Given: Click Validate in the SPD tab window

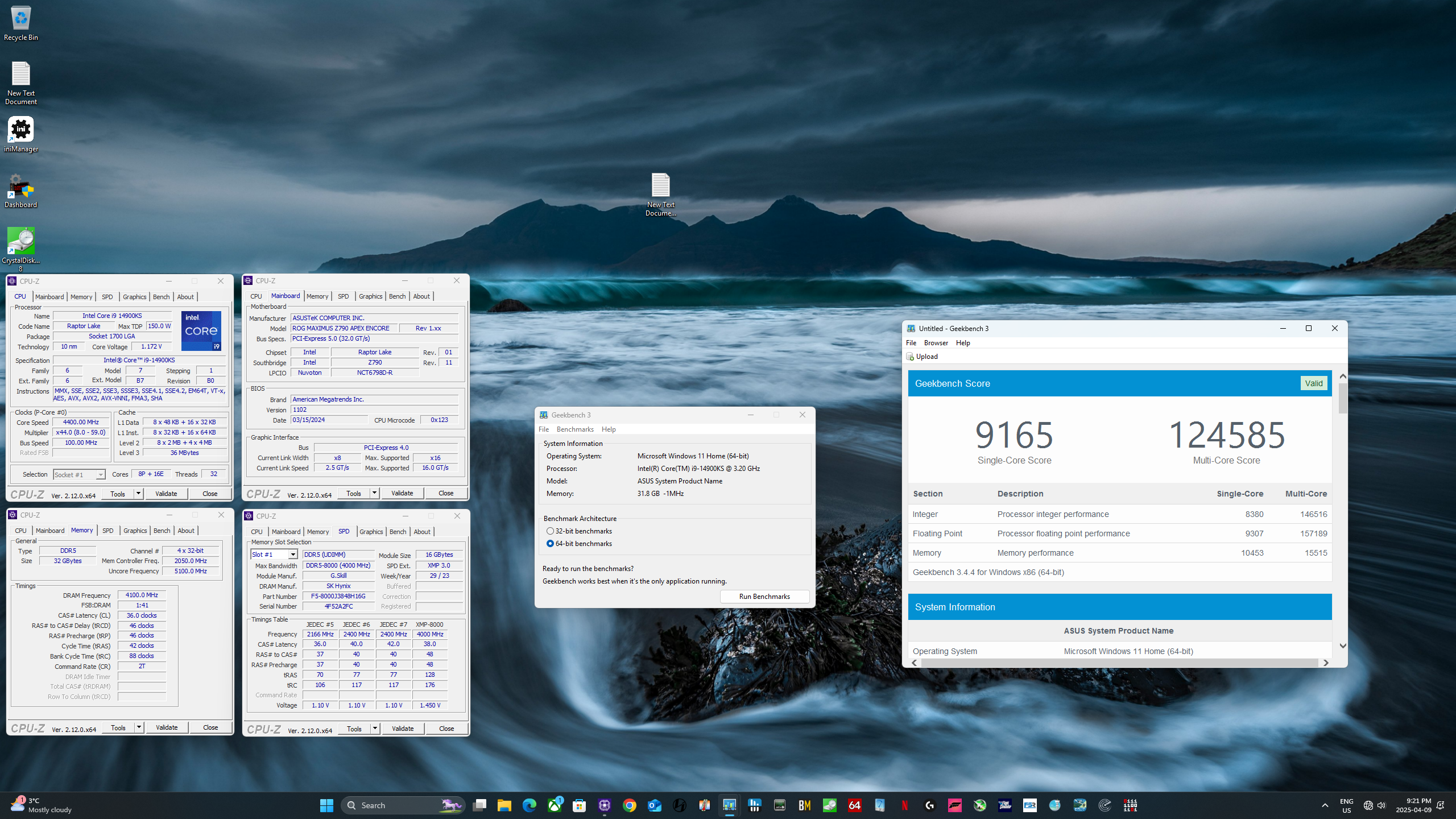Looking at the screenshot, I should click(x=403, y=729).
